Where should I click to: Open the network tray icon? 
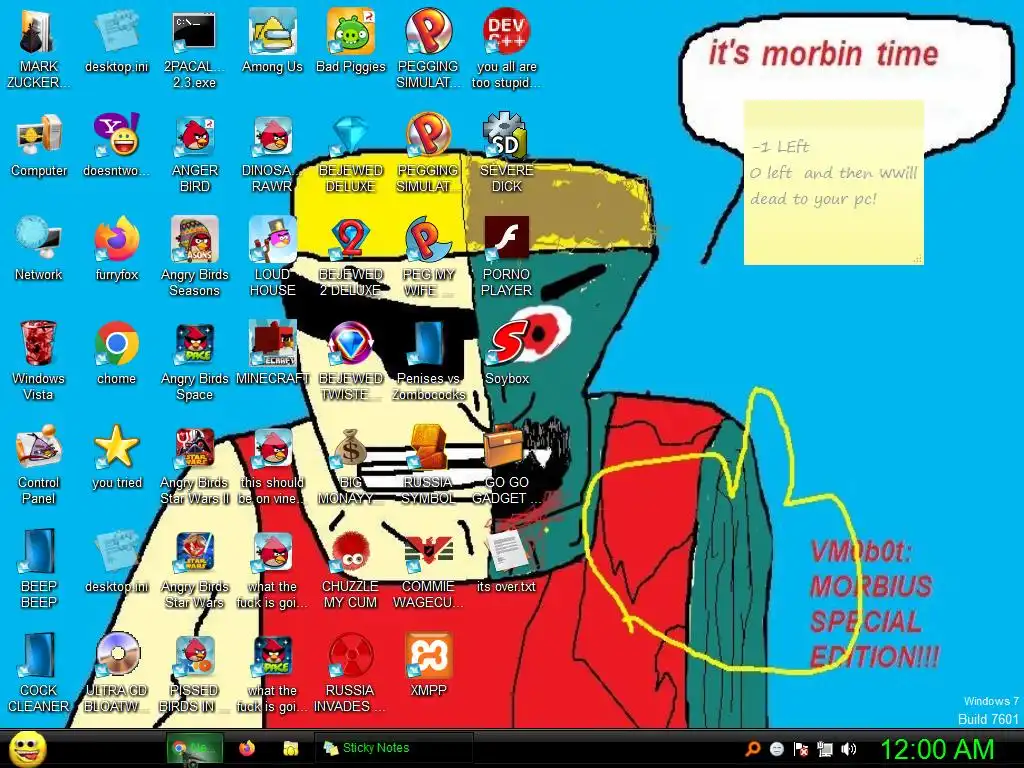coord(825,748)
